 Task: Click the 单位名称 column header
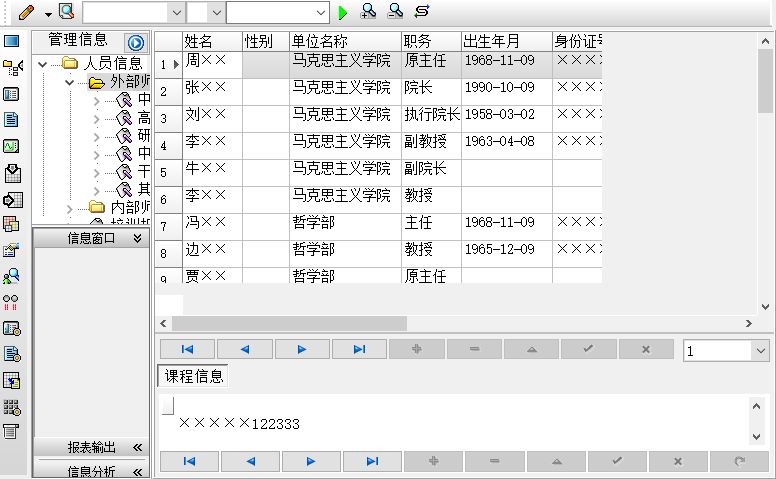[x=345, y=41]
